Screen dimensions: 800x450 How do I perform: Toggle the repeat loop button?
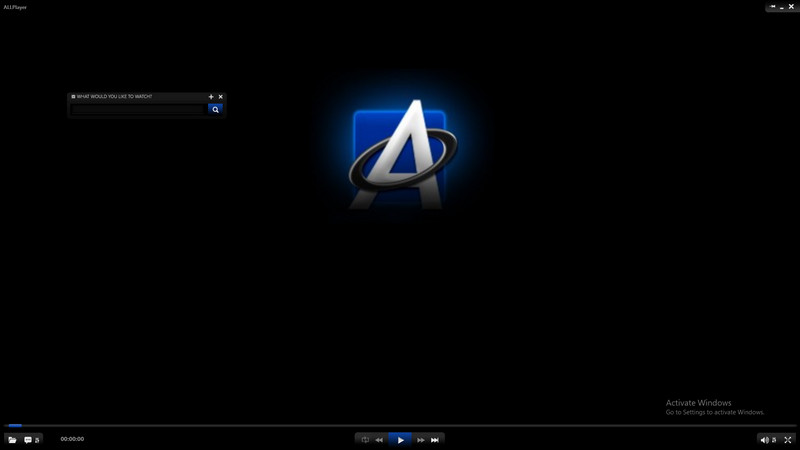point(365,440)
